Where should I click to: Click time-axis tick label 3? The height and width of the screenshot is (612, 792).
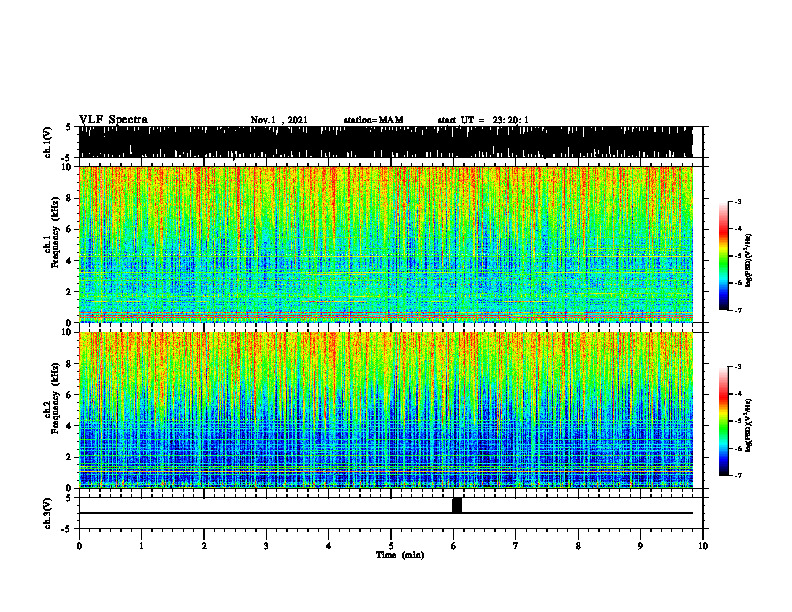266,546
